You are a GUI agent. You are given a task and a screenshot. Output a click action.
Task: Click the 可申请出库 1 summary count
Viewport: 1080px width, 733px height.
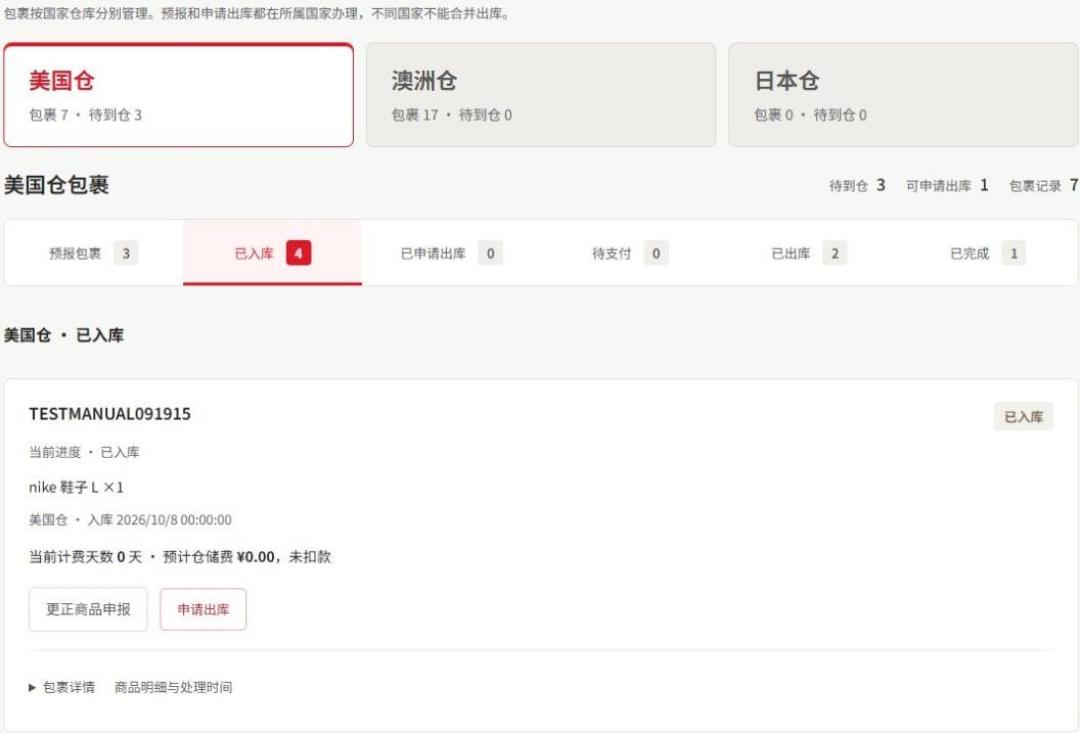[947, 185]
